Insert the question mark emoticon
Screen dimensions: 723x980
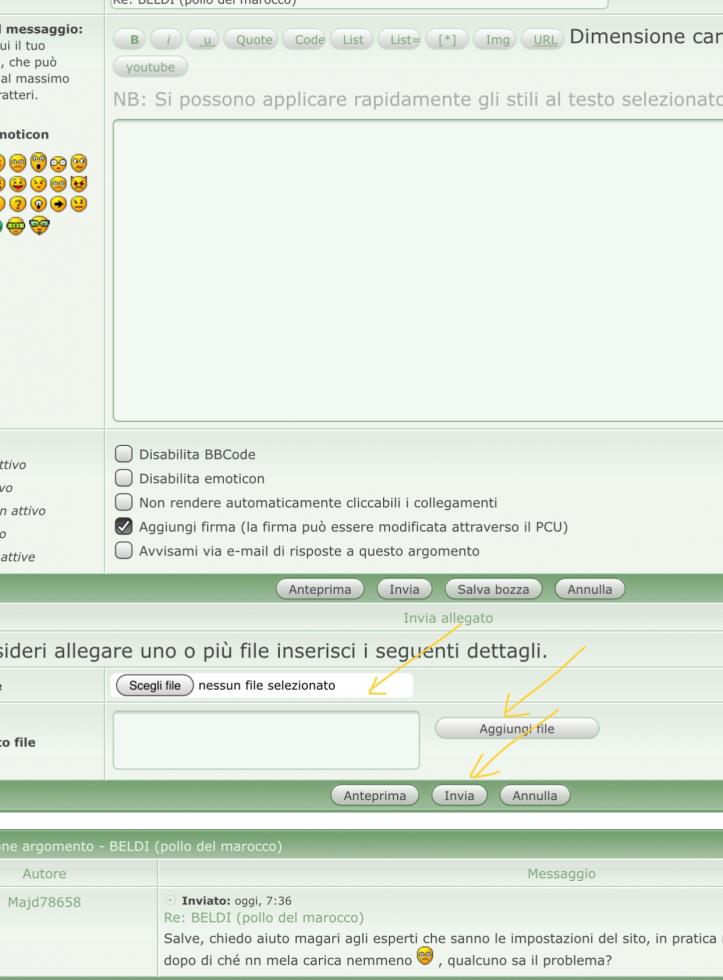coord(18,204)
